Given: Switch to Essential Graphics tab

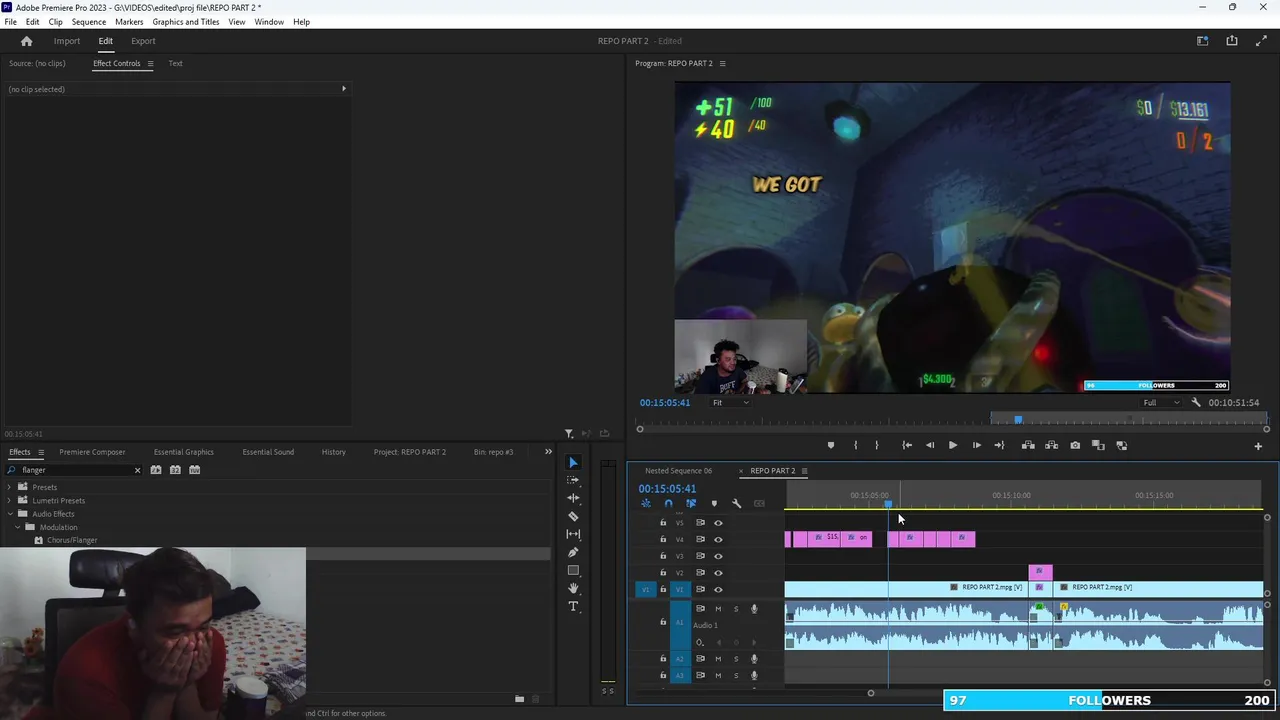Looking at the screenshot, I should pyautogui.click(x=183, y=452).
